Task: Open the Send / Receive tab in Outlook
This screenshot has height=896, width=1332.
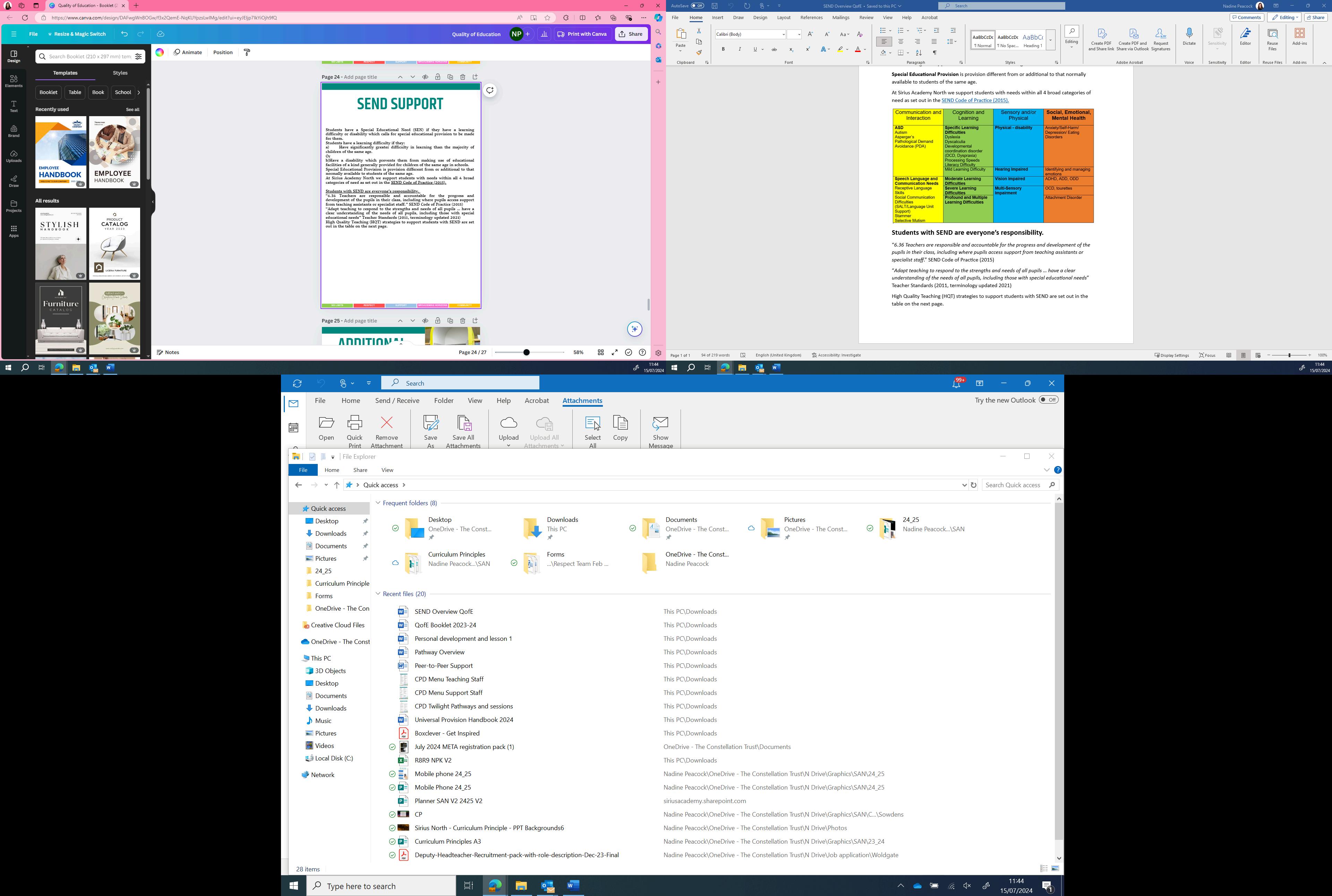Action: point(397,400)
